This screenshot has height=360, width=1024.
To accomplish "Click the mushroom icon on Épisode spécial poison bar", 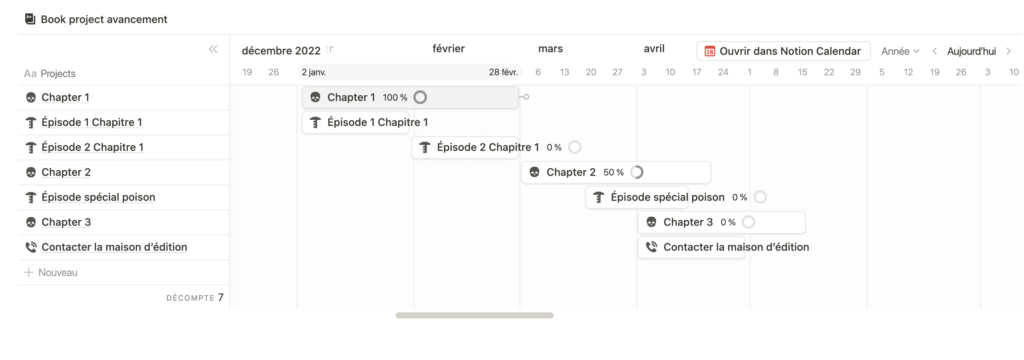I will [x=598, y=197].
